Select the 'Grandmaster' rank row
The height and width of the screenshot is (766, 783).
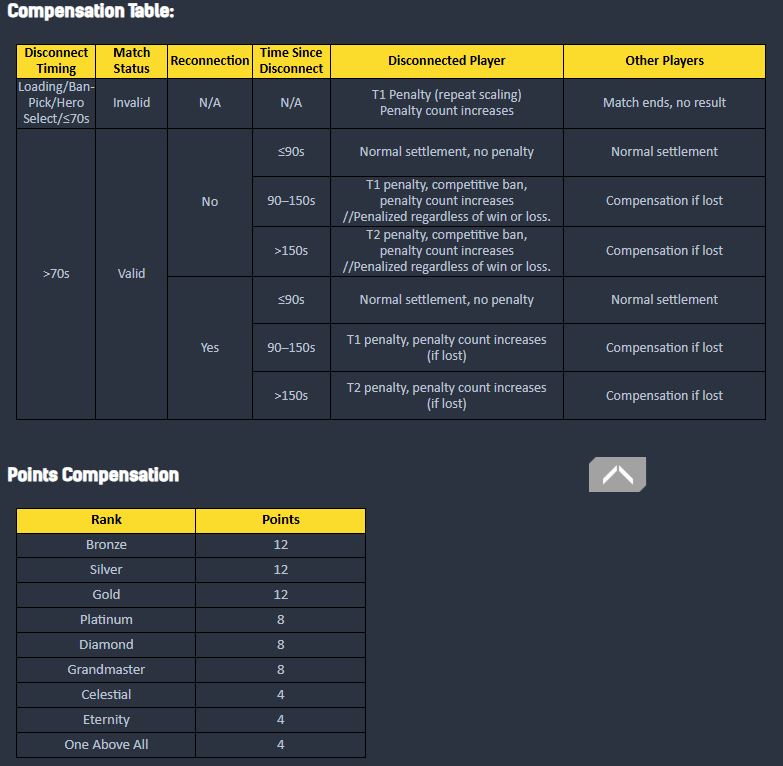tap(191, 670)
